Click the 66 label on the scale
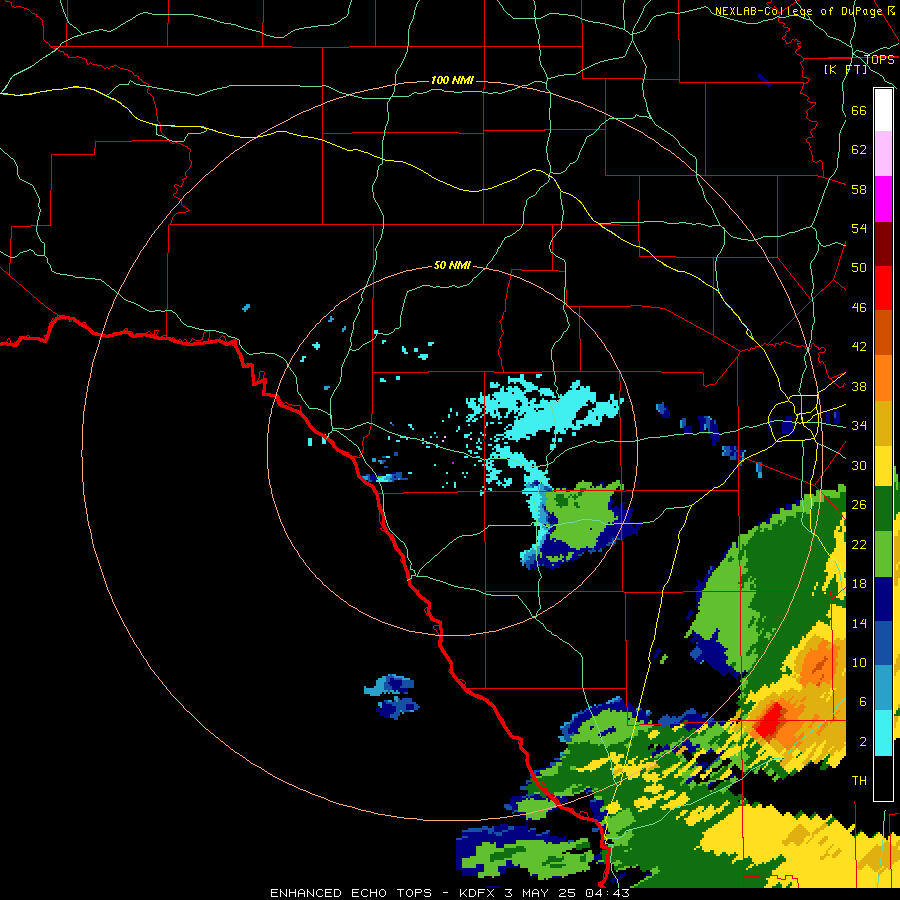 859,110
